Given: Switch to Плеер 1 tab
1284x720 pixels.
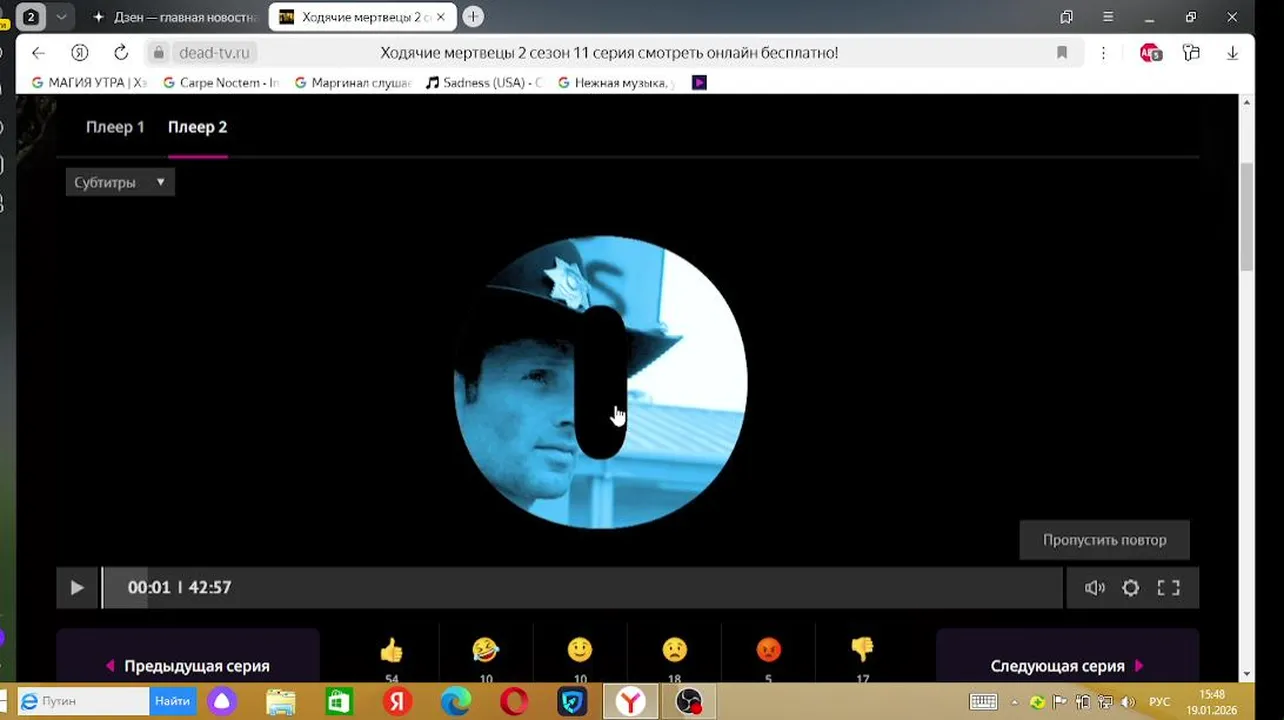Looking at the screenshot, I should click(x=115, y=127).
